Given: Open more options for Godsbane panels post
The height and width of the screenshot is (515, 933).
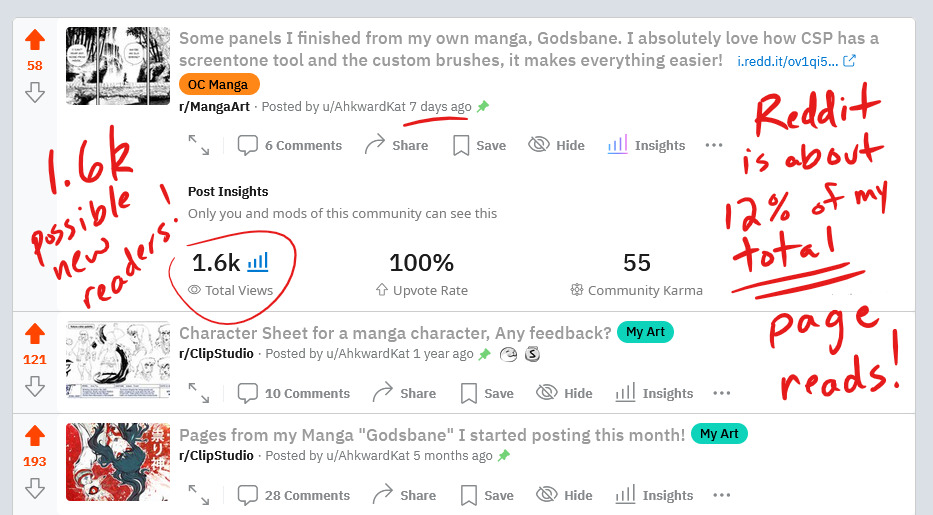Looking at the screenshot, I should pos(713,145).
